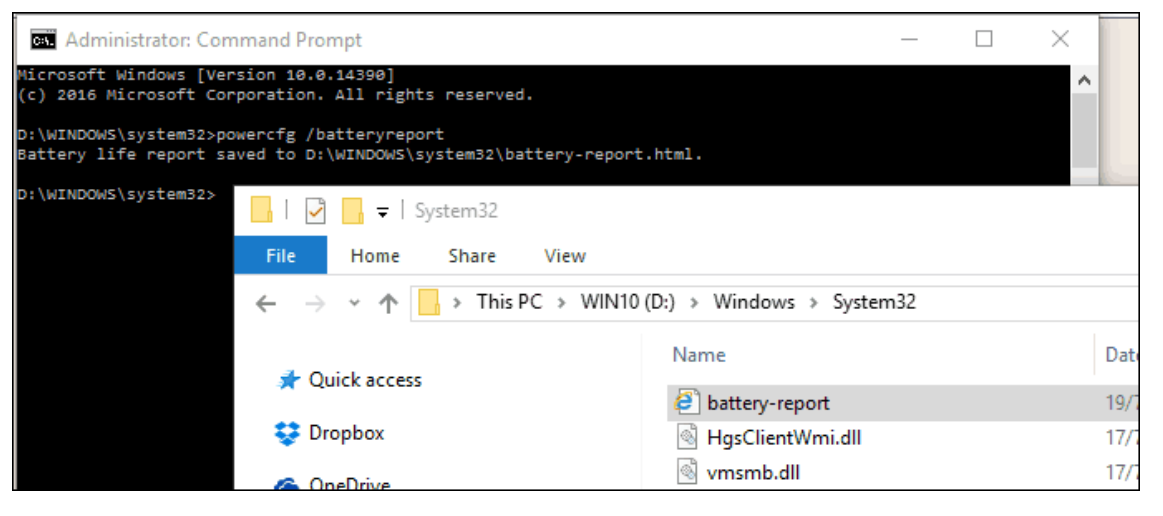Screen dimensions: 1163x516
Task: Open the File tab
Action: click(280, 256)
